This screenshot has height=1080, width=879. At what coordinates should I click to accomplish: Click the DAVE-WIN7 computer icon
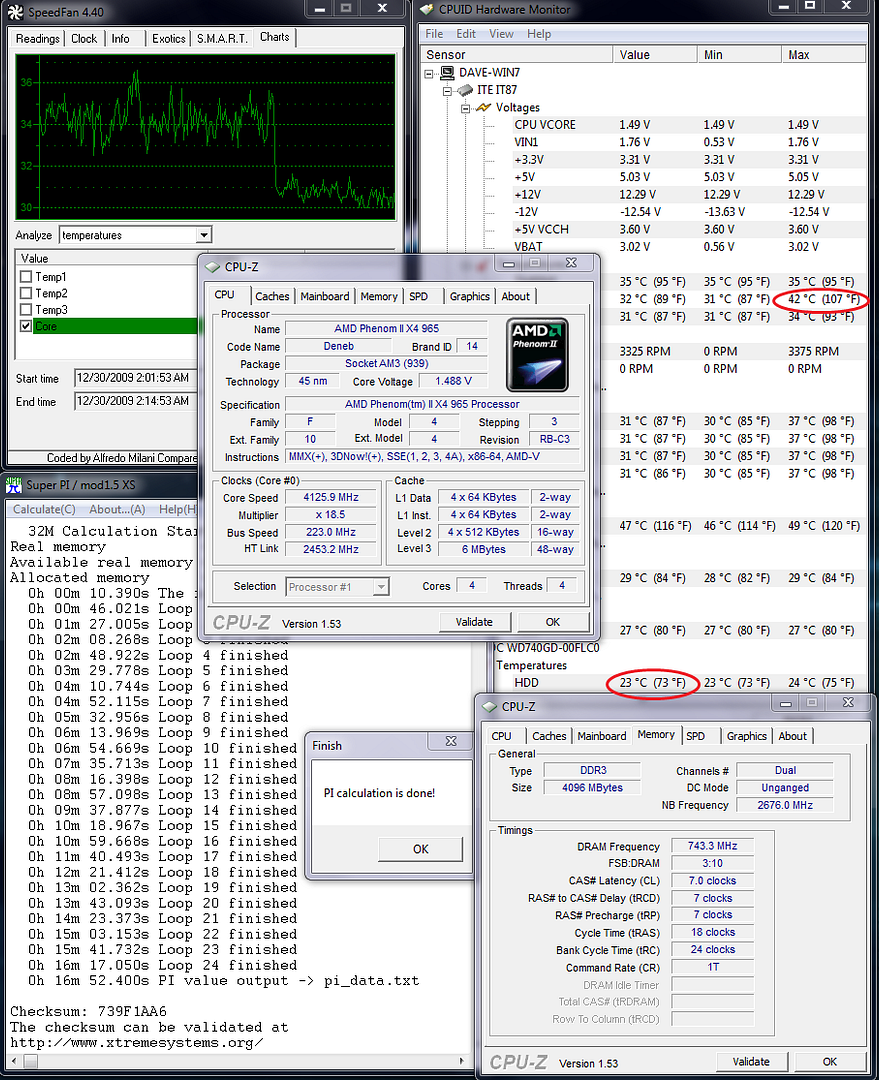(x=447, y=72)
